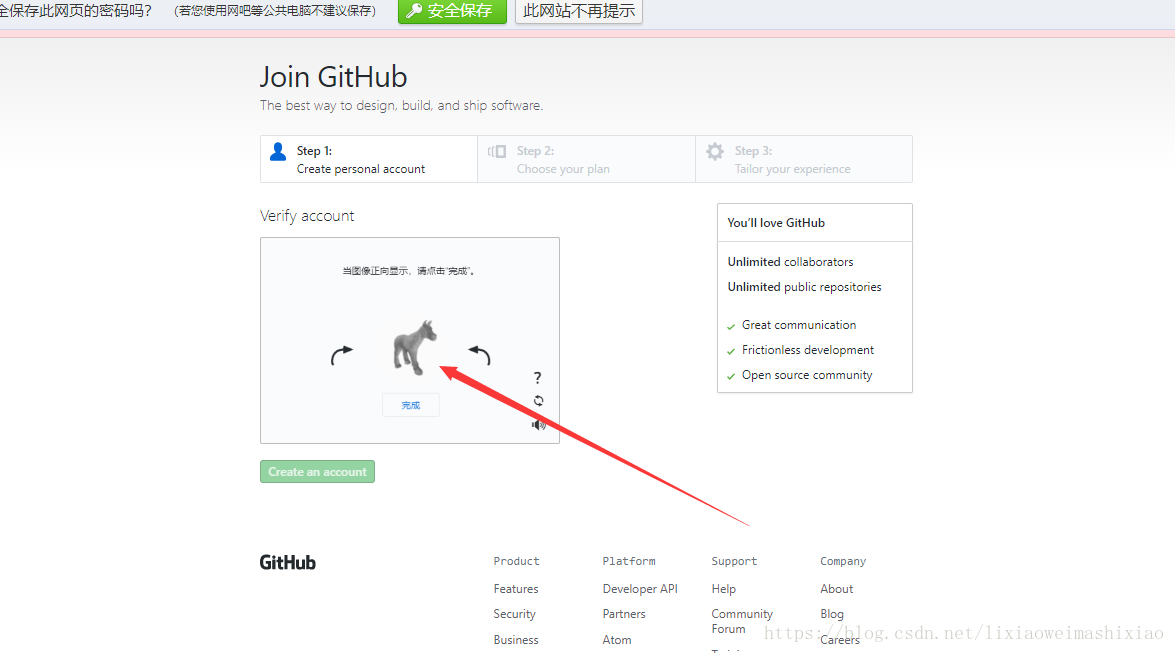The image size is (1175, 653).
Task: Click Frictionless development list item
Action: point(808,350)
